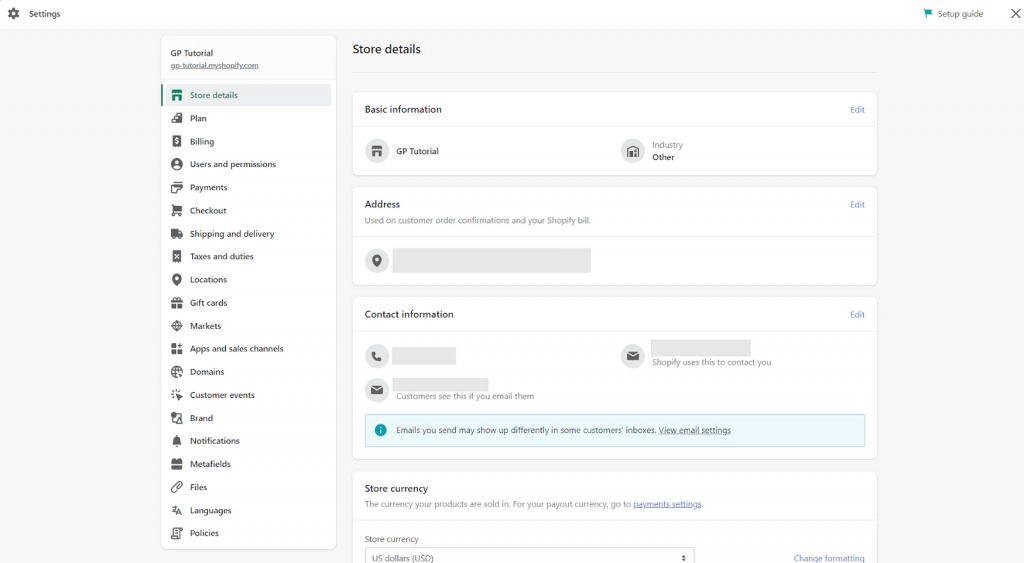The image size is (1024, 563).
Task: Click the Files paperclip icon
Action: [176, 487]
